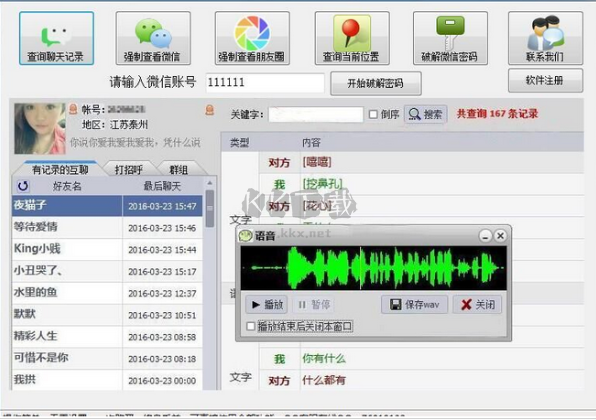
Task: Click the magnifier 搜索 search button
Action: tap(425, 114)
